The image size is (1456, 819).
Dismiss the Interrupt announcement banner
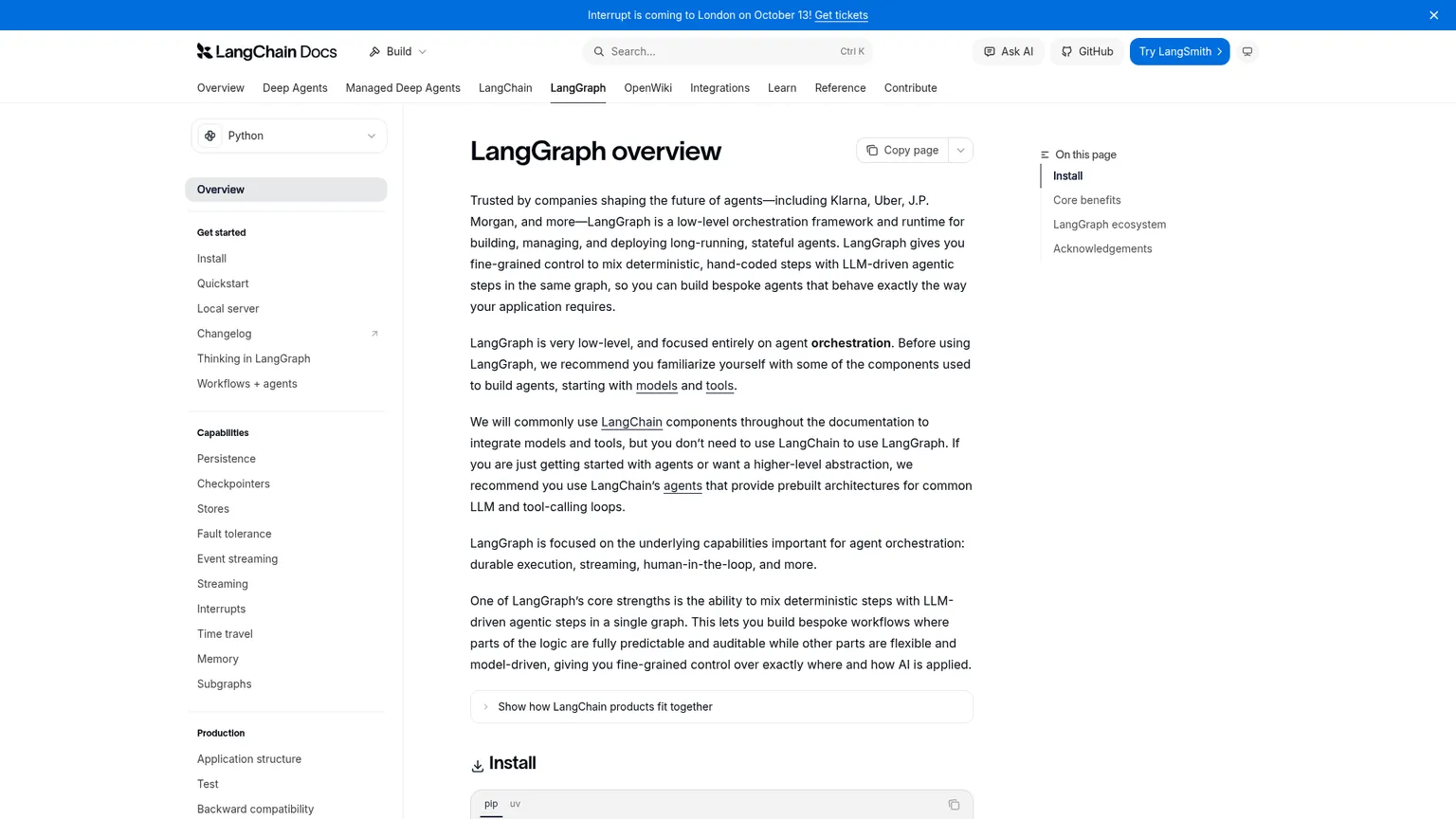click(1433, 15)
